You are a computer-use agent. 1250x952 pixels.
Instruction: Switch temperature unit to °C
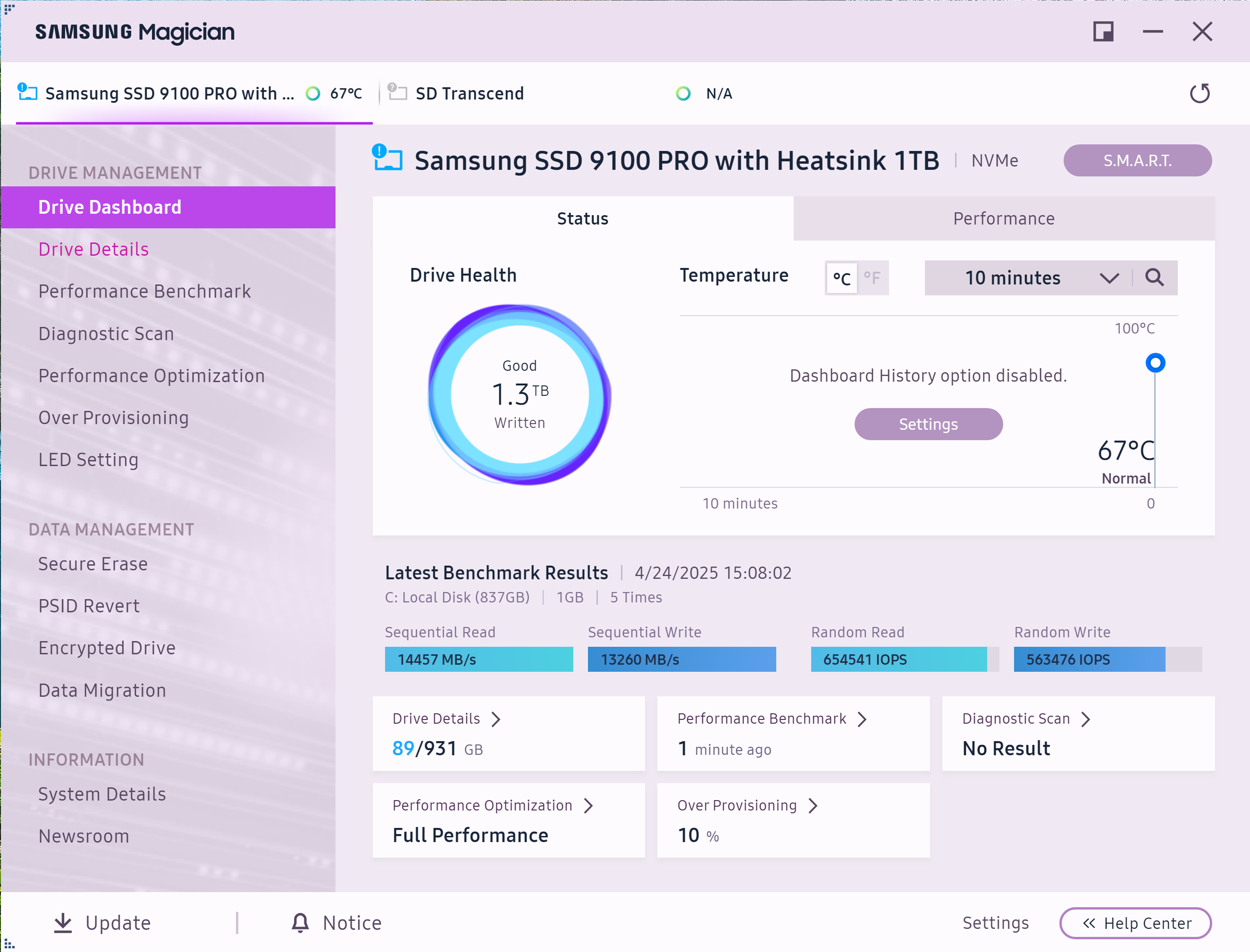click(x=841, y=278)
